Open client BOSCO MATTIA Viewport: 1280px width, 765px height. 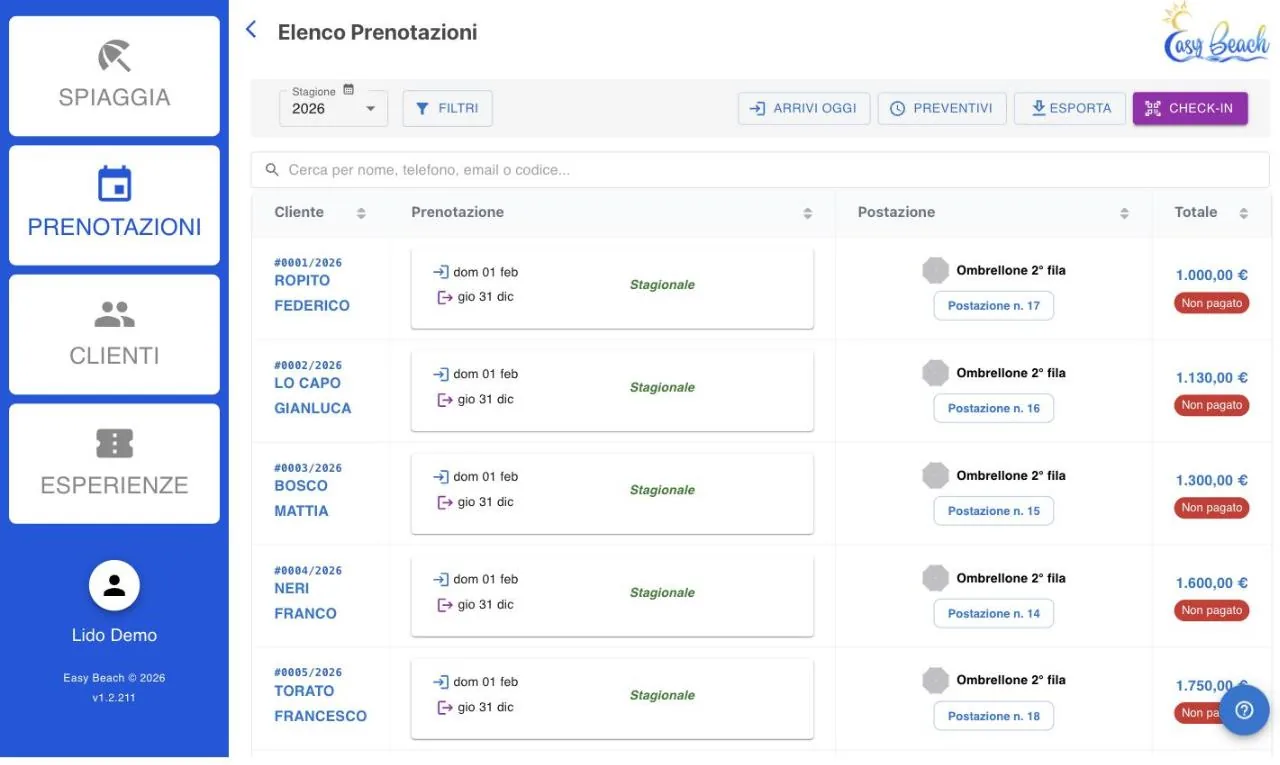[301, 498]
